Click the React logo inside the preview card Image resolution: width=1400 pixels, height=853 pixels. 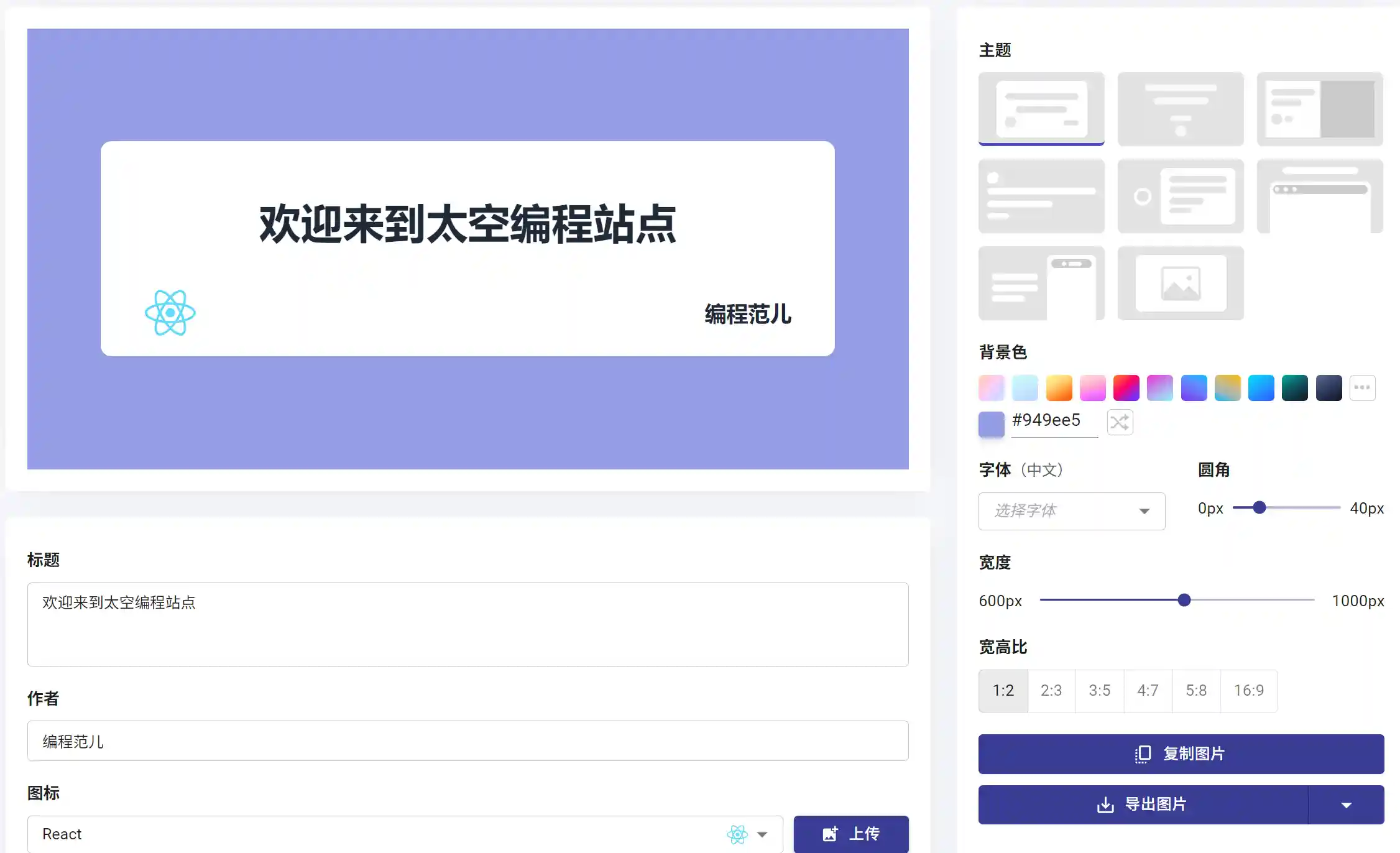coord(169,313)
